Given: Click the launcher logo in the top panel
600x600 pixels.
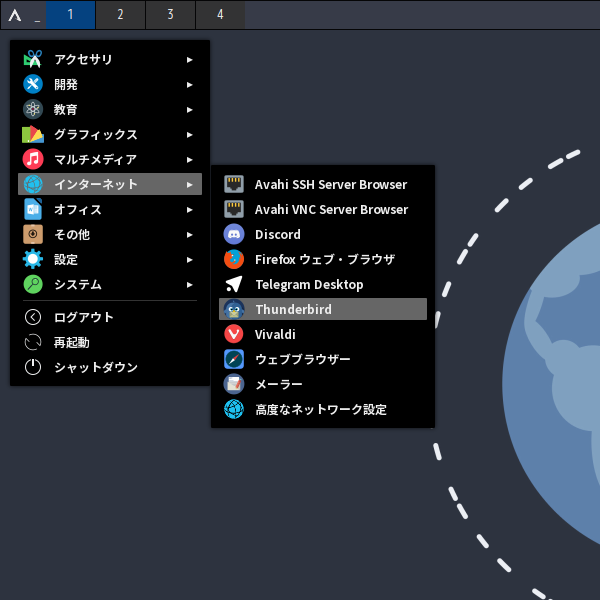Looking at the screenshot, I should click(15, 15).
